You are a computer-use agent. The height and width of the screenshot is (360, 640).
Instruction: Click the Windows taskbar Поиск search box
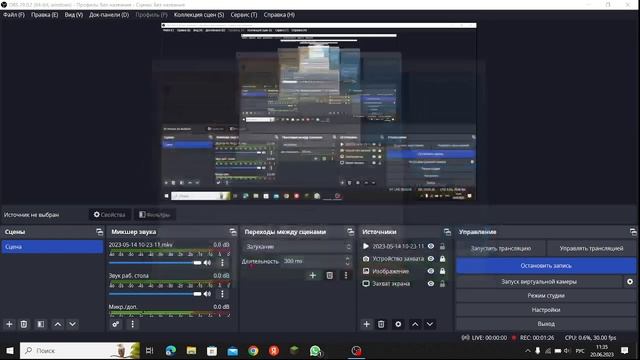[x=80, y=351]
